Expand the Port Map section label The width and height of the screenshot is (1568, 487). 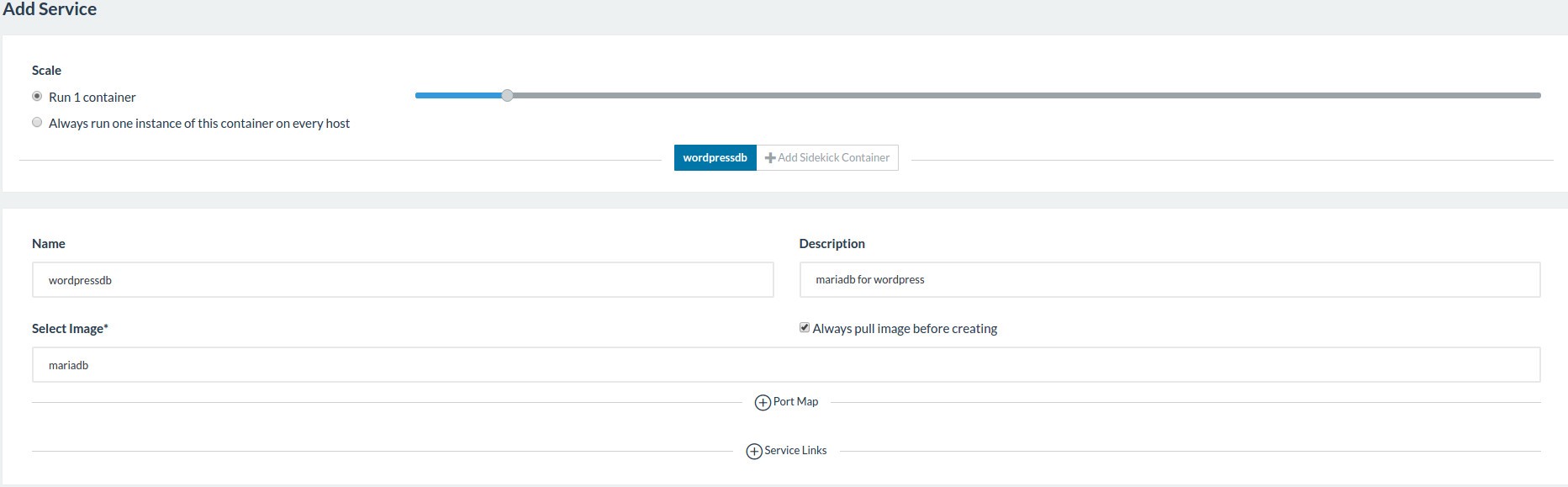point(795,402)
